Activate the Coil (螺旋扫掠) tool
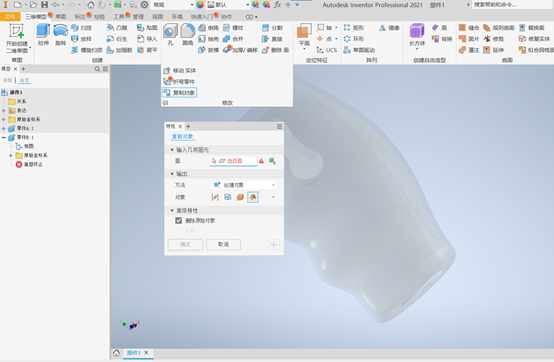The height and width of the screenshot is (362, 554). tap(87, 50)
